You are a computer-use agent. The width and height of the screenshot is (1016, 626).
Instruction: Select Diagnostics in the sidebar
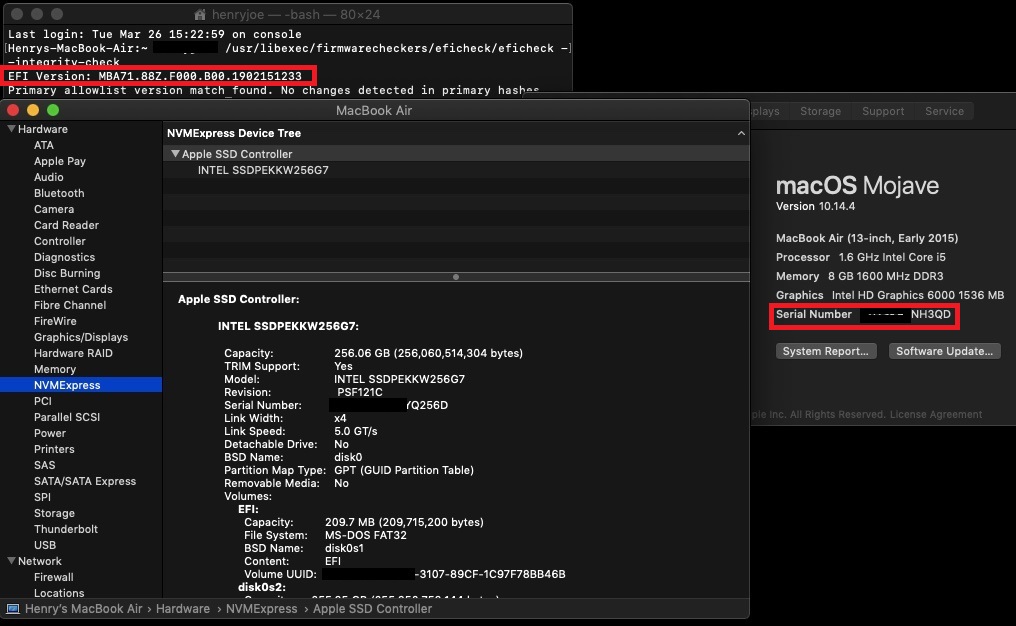coord(64,257)
